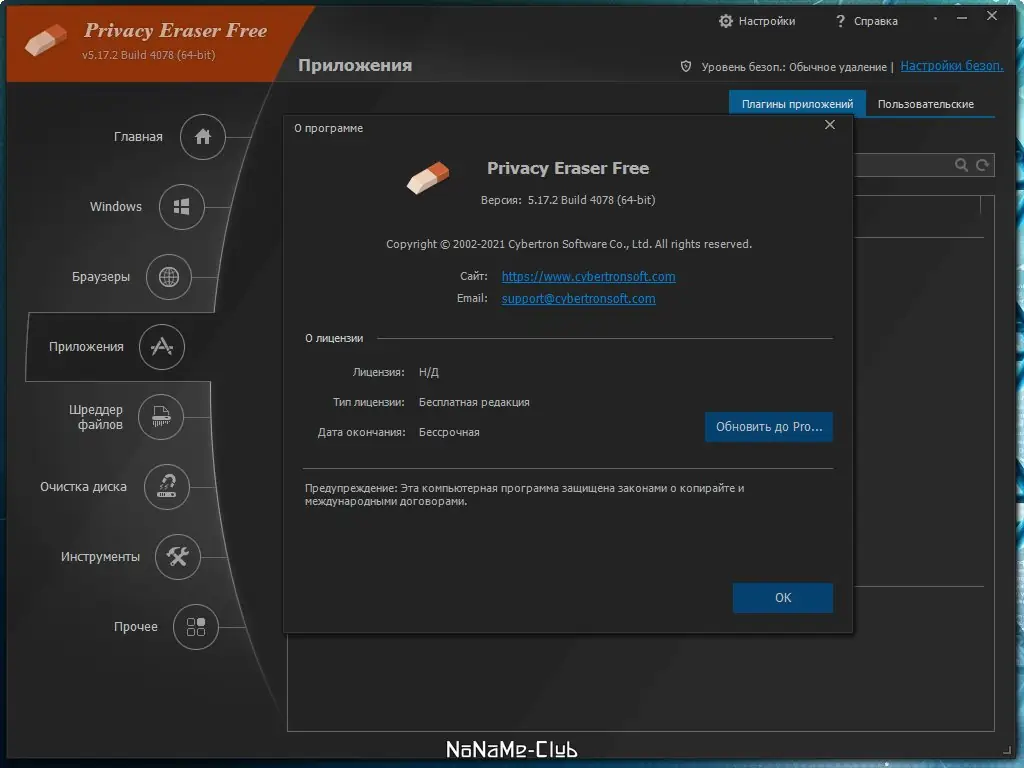Screen dimensions: 1024x768
Task: Close the О программе dialog
Action: [x=829, y=125]
